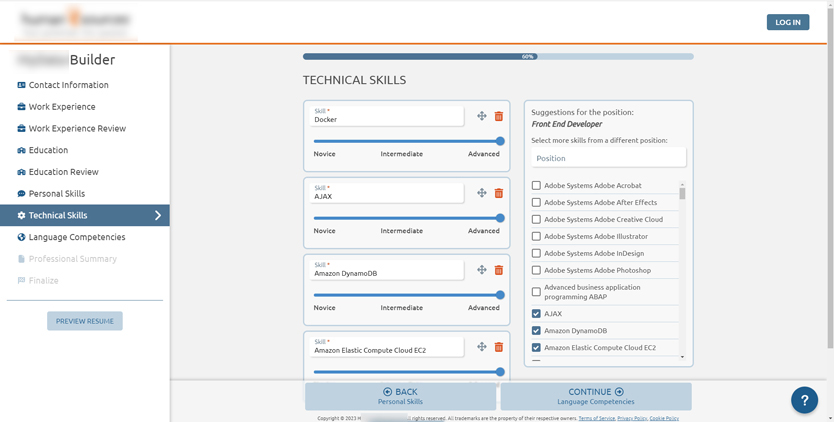
Task: Click the PREVIEW RESUME button
Action: click(85, 321)
